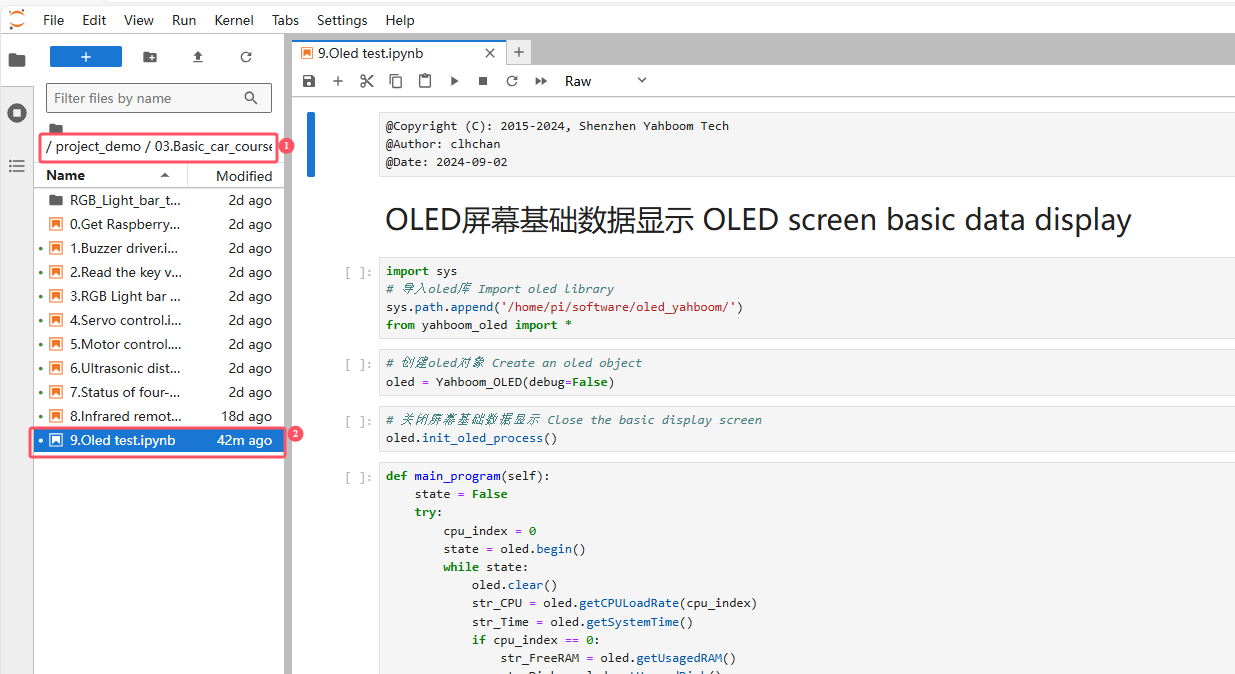The height and width of the screenshot is (674, 1235).
Task: Open the Edit menu
Action: coord(94,20)
